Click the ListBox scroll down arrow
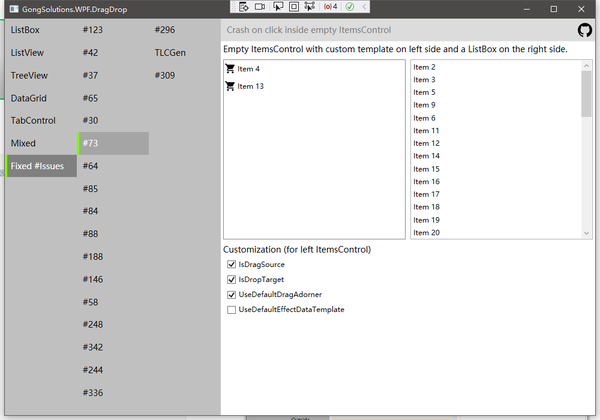The width and height of the screenshot is (600, 420). pyautogui.click(x=586, y=233)
